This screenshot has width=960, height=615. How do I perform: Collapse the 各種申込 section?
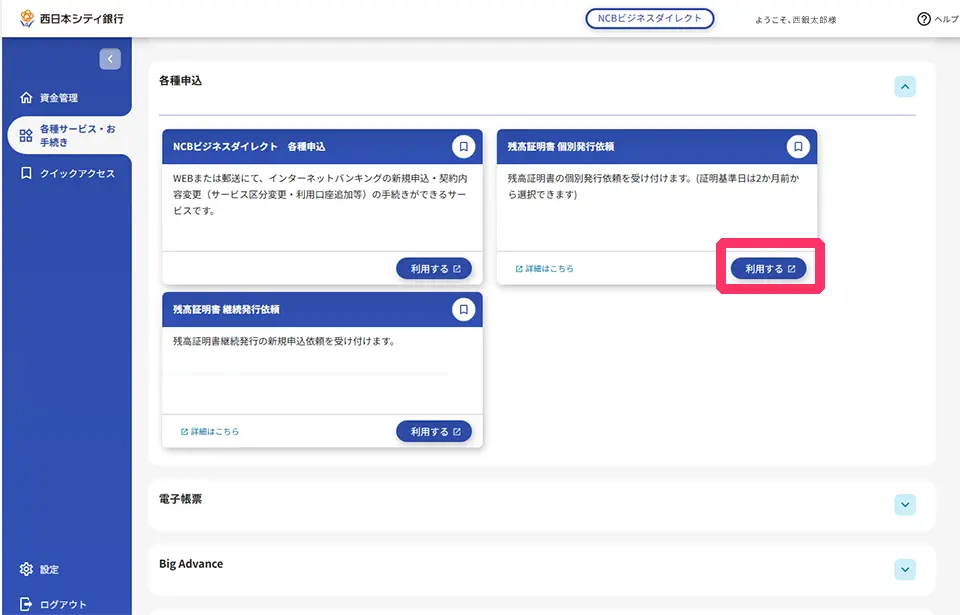[x=905, y=86]
